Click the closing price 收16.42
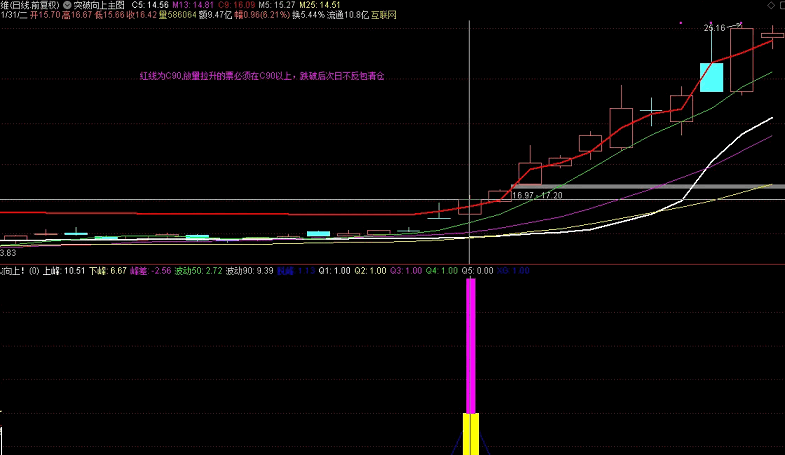 [142, 15]
